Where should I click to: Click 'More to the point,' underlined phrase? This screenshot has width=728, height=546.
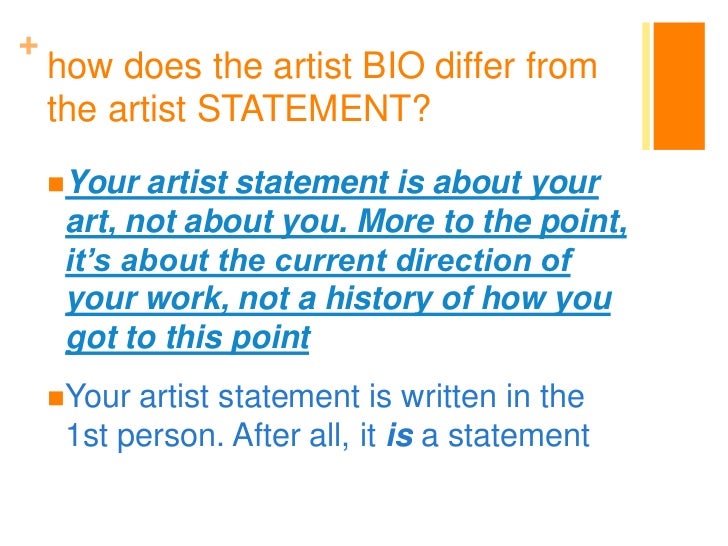tap(492, 221)
